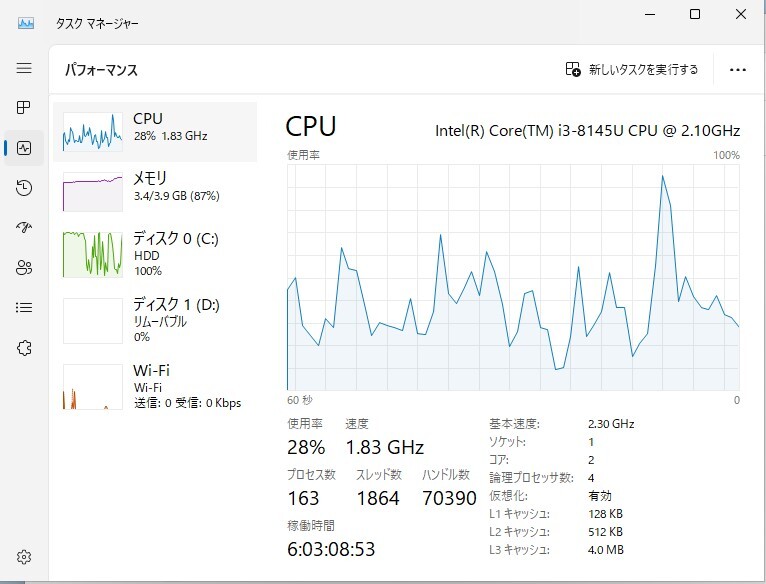Run new task (新しいタスクを実行する)
Image resolution: width=766 pixels, height=584 pixels.
(x=632, y=69)
